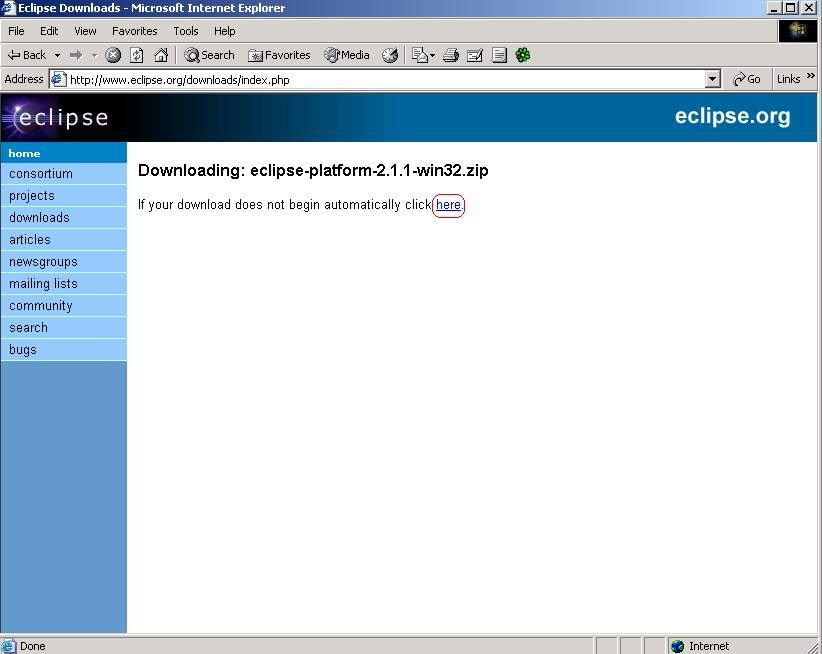This screenshot has width=822, height=654.
Task: Open the Favorites pane from the toolbar
Action: [x=279, y=55]
